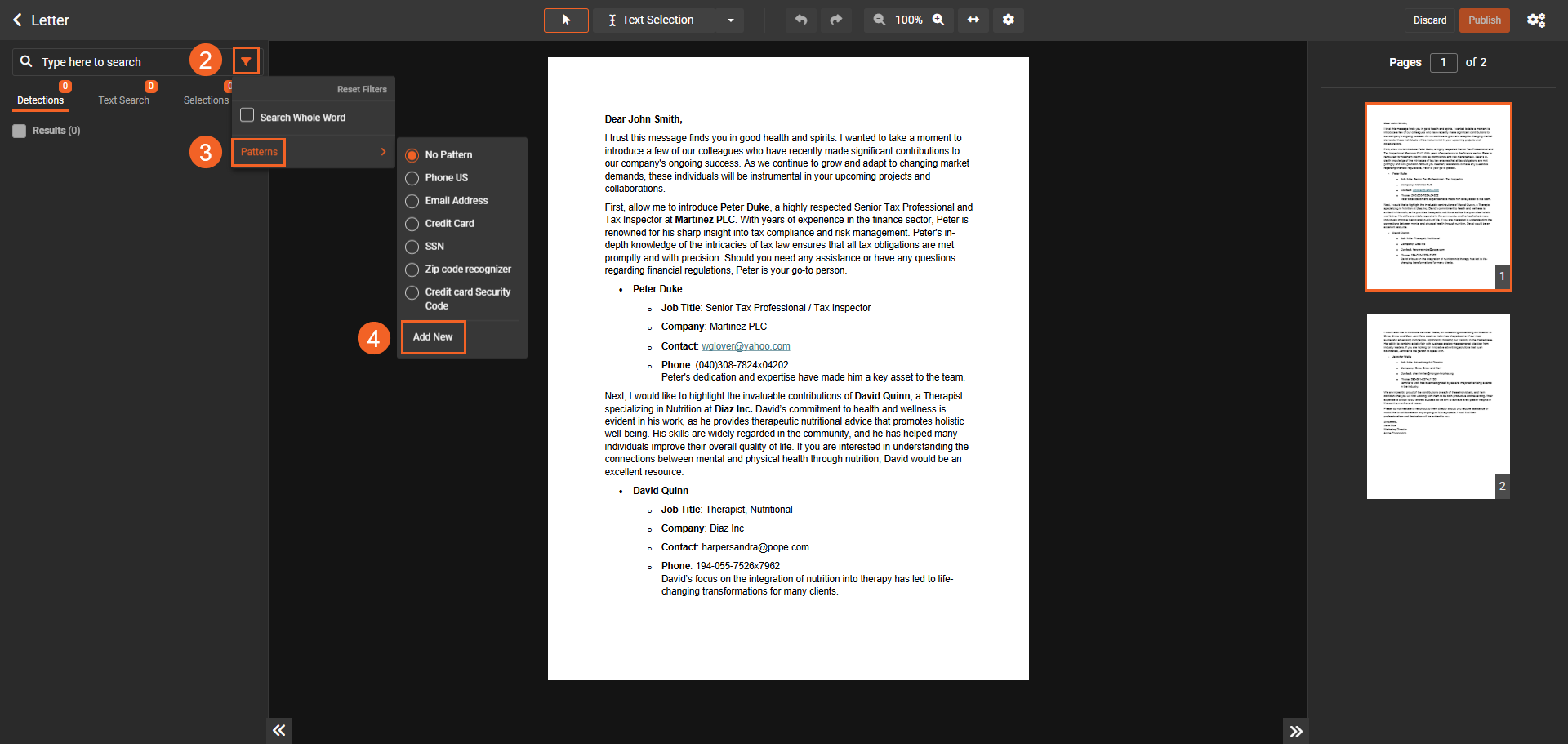Screen dimensions: 1568x744
Task: Enable the Search Whole Word checkbox
Action: click(x=247, y=116)
